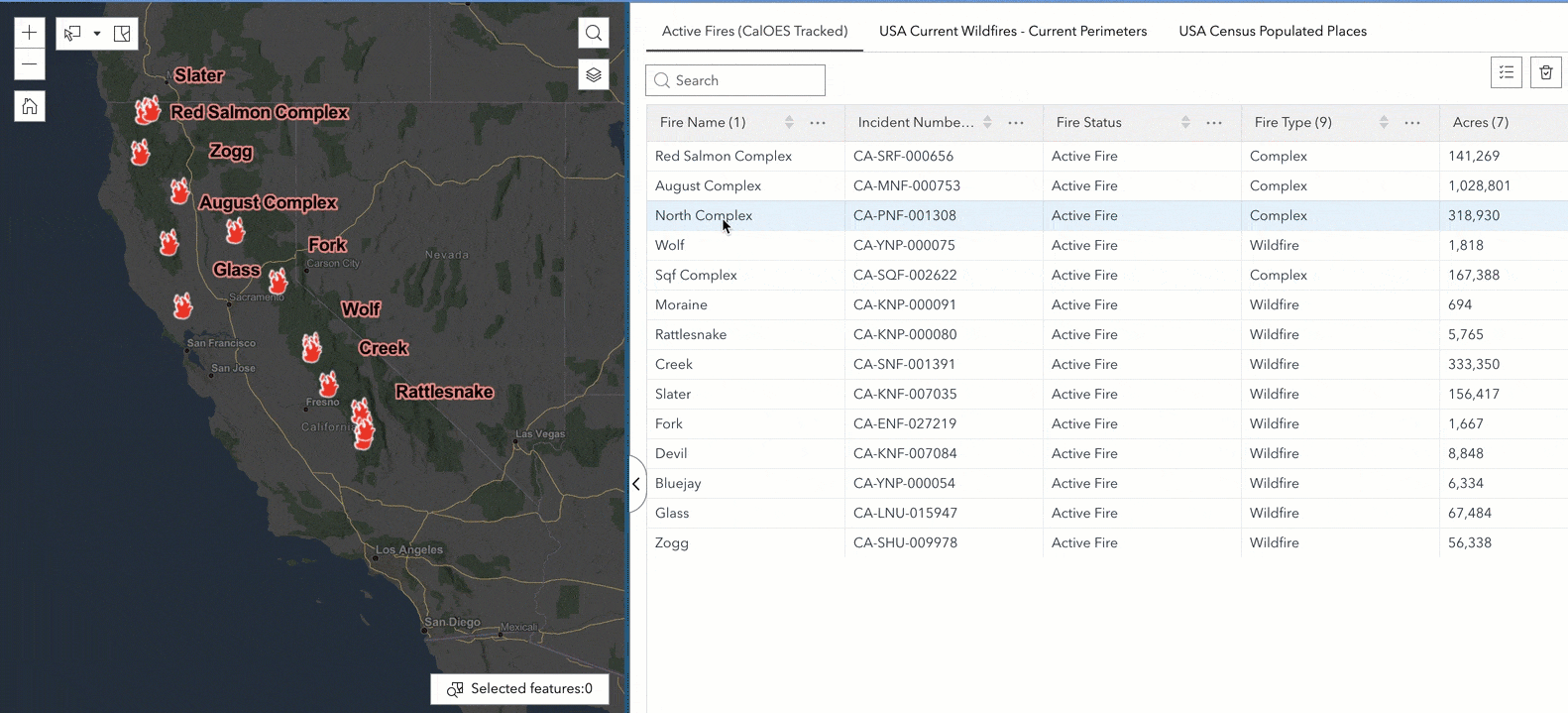This screenshot has width=1568, height=713.
Task: Click incident number CA-PNF-001308
Action: pyautogui.click(x=905, y=215)
